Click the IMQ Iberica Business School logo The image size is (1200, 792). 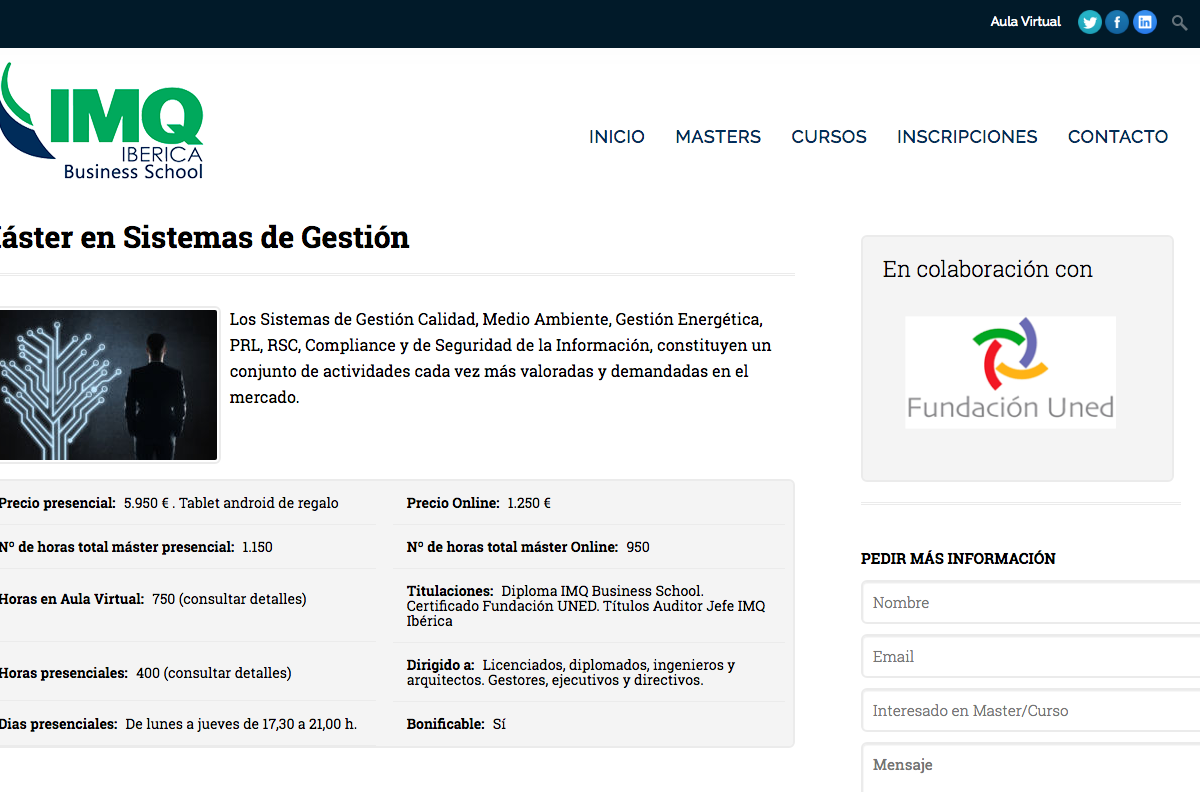tap(102, 122)
